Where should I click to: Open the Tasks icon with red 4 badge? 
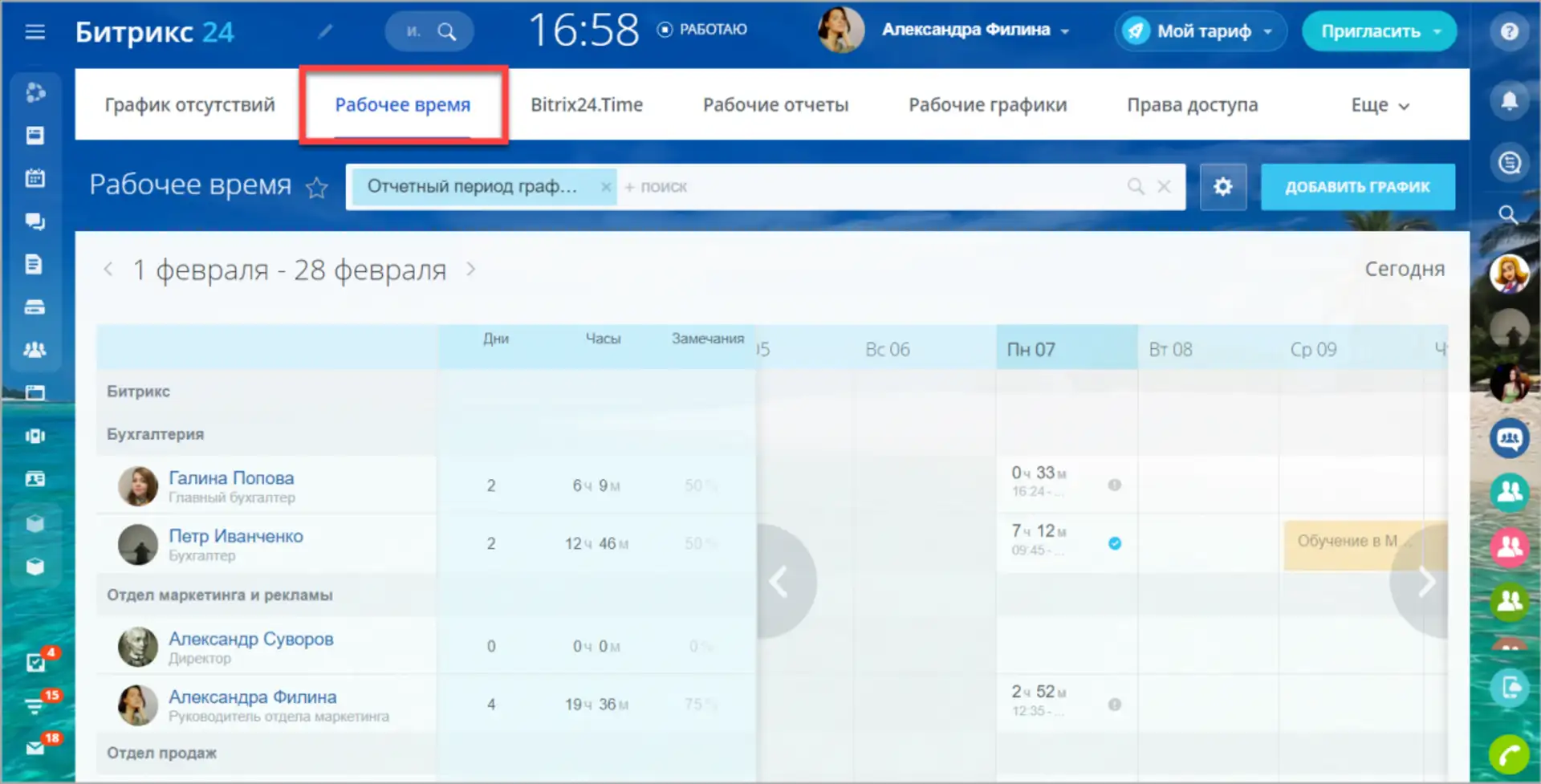(35, 661)
